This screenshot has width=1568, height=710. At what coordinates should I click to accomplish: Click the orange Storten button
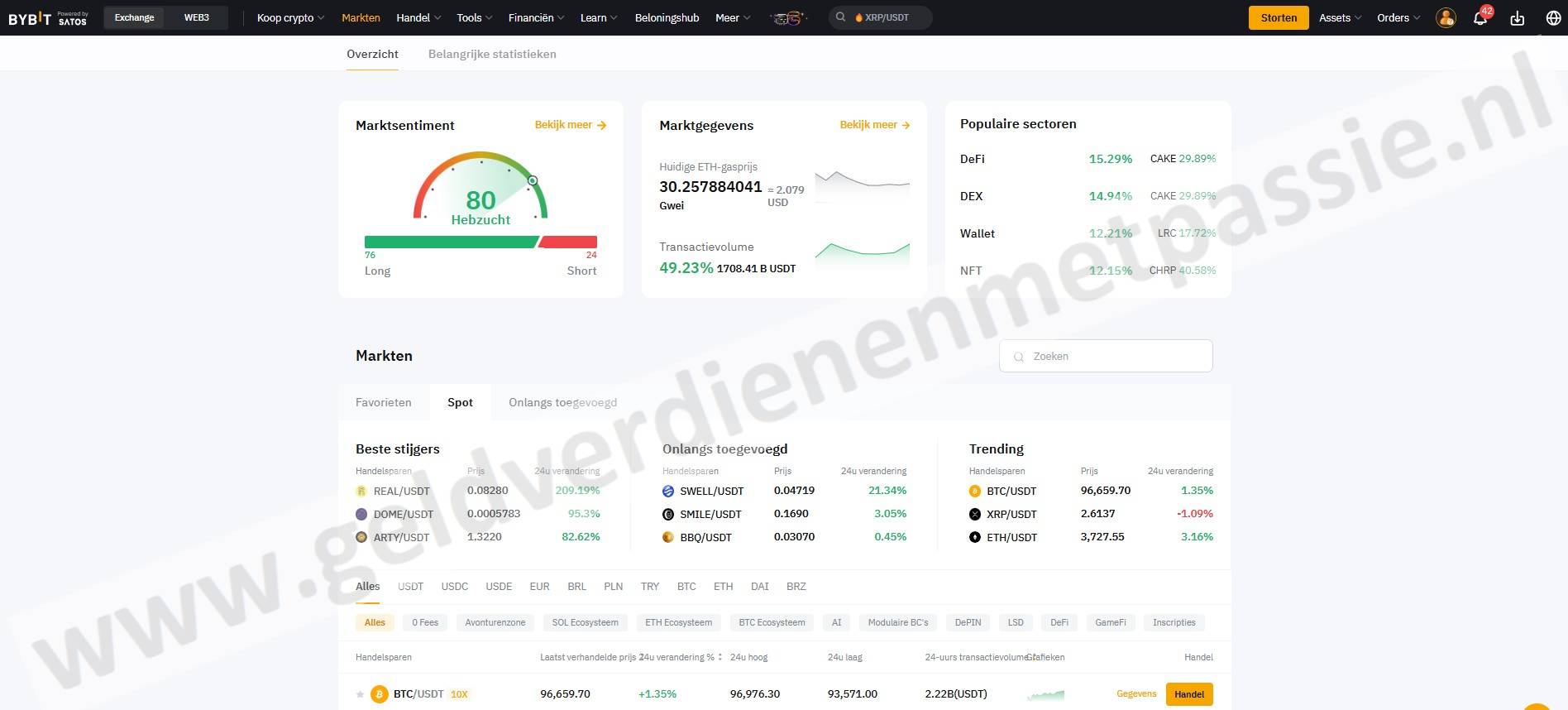tap(1279, 17)
